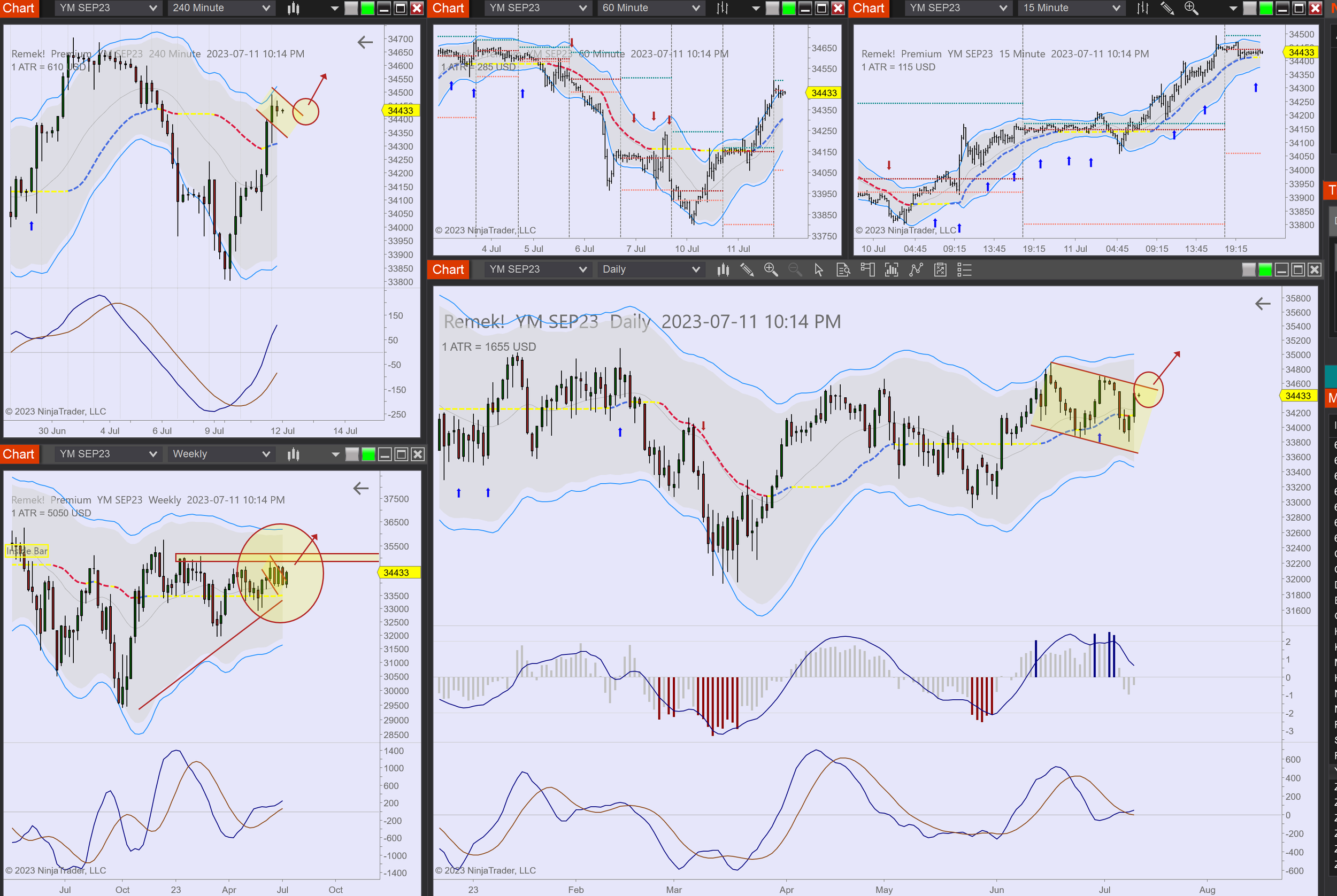Screen dimensions: 1337x896
Task: Expand the 240 Minute interval dropdown
Action: point(220,8)
